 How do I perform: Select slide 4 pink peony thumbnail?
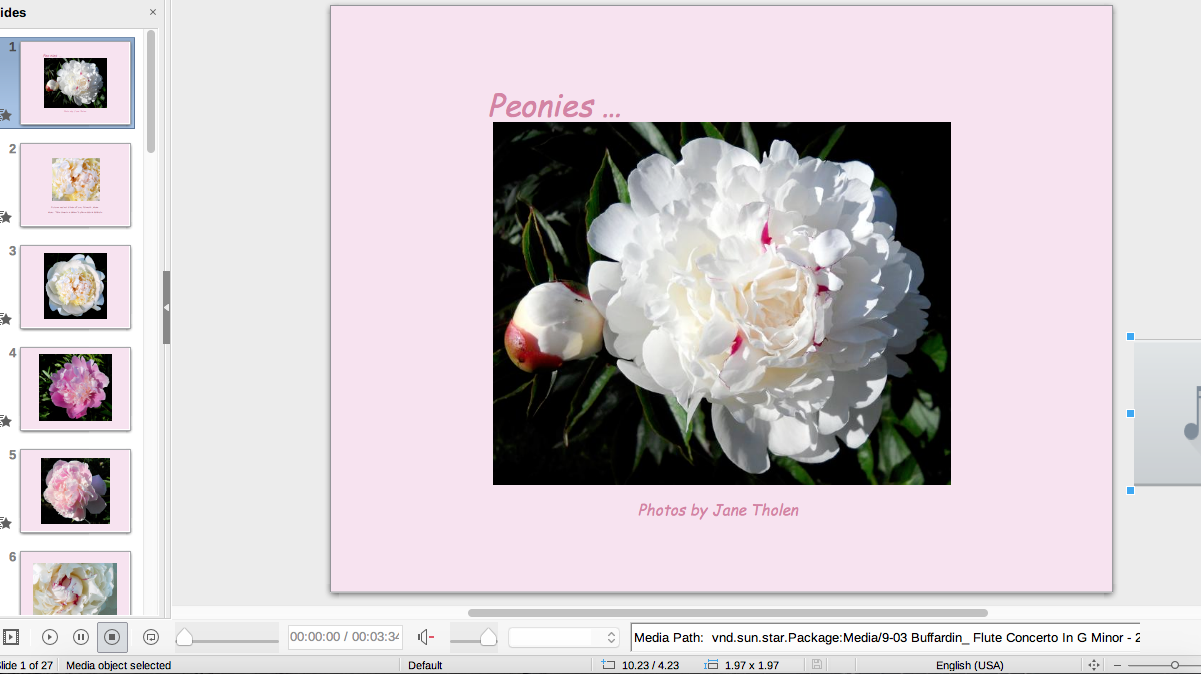coord(76,389)
